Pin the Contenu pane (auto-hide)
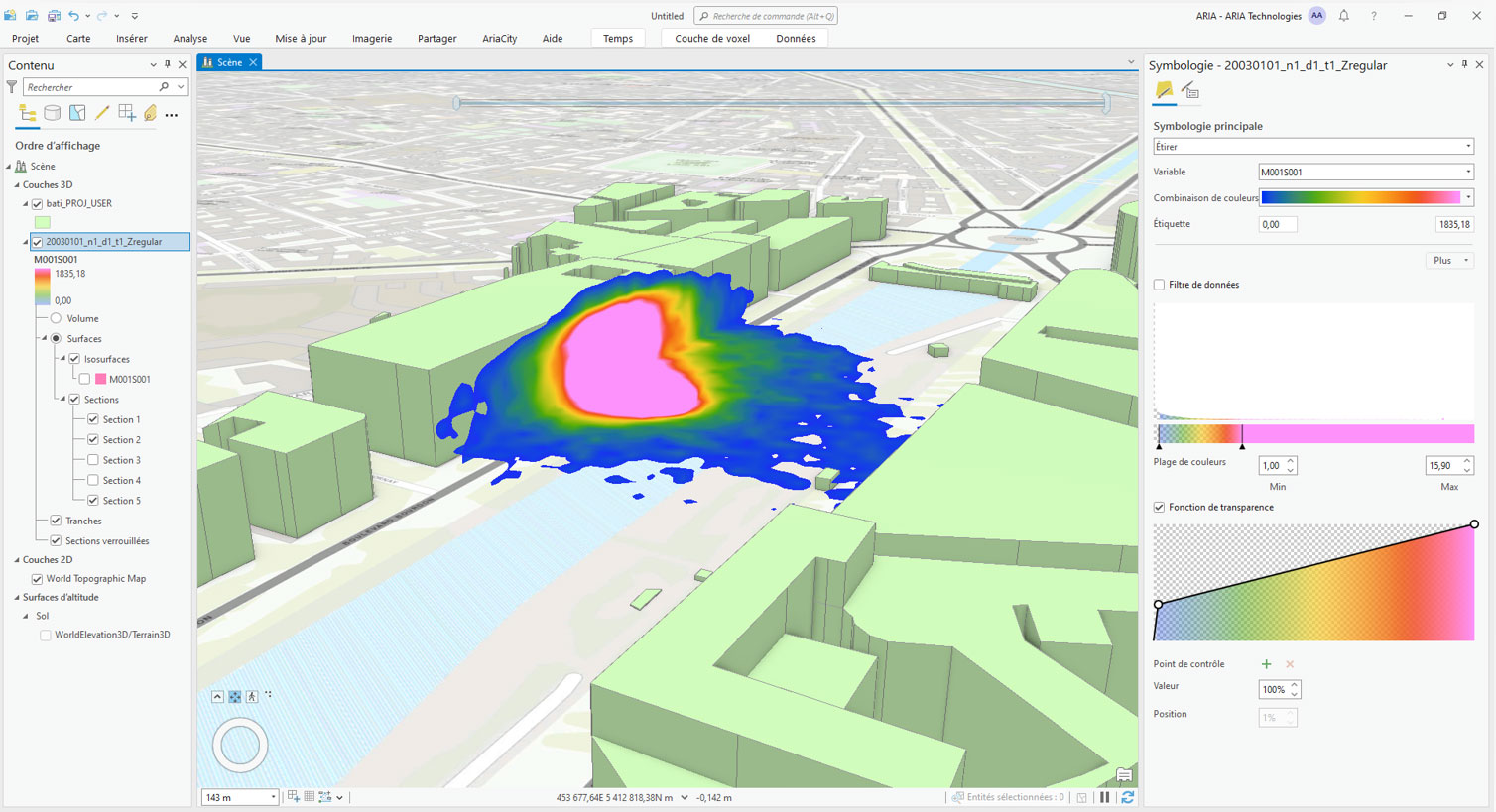Image resolution: width=1496 pixels, height=812 pixels. [168, 64]
